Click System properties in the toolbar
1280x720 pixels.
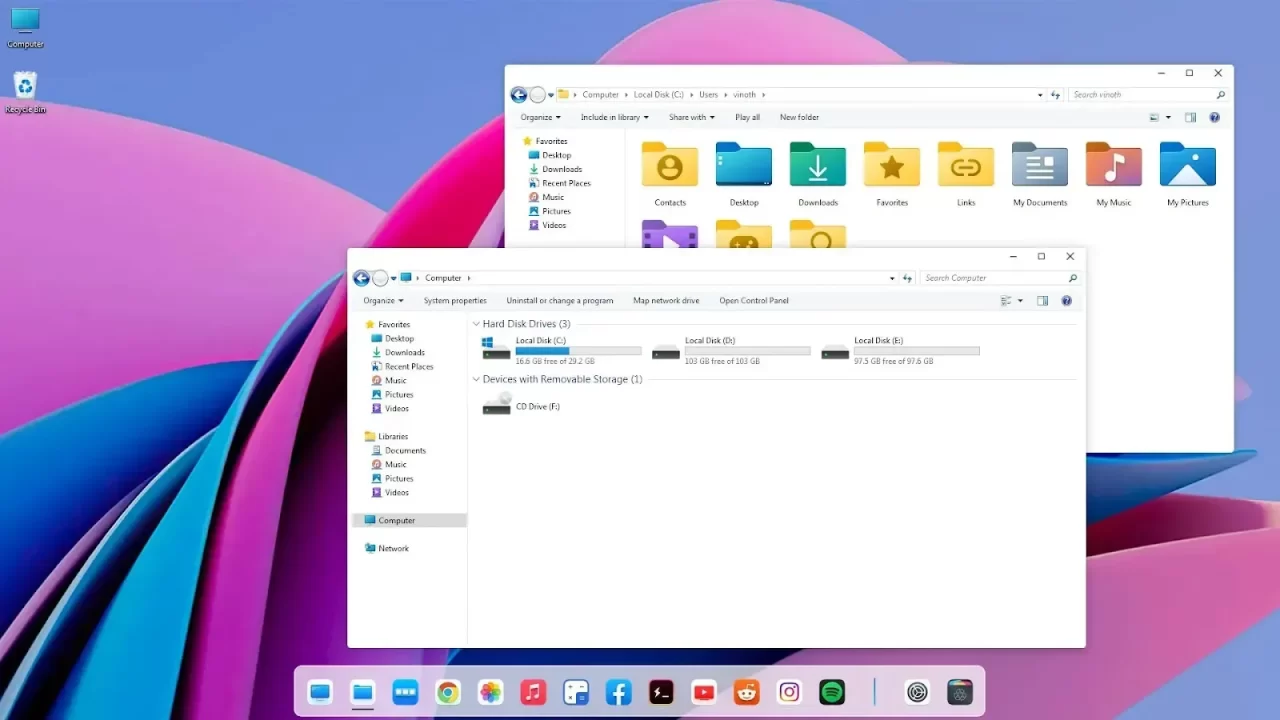(x=455, y=301)
